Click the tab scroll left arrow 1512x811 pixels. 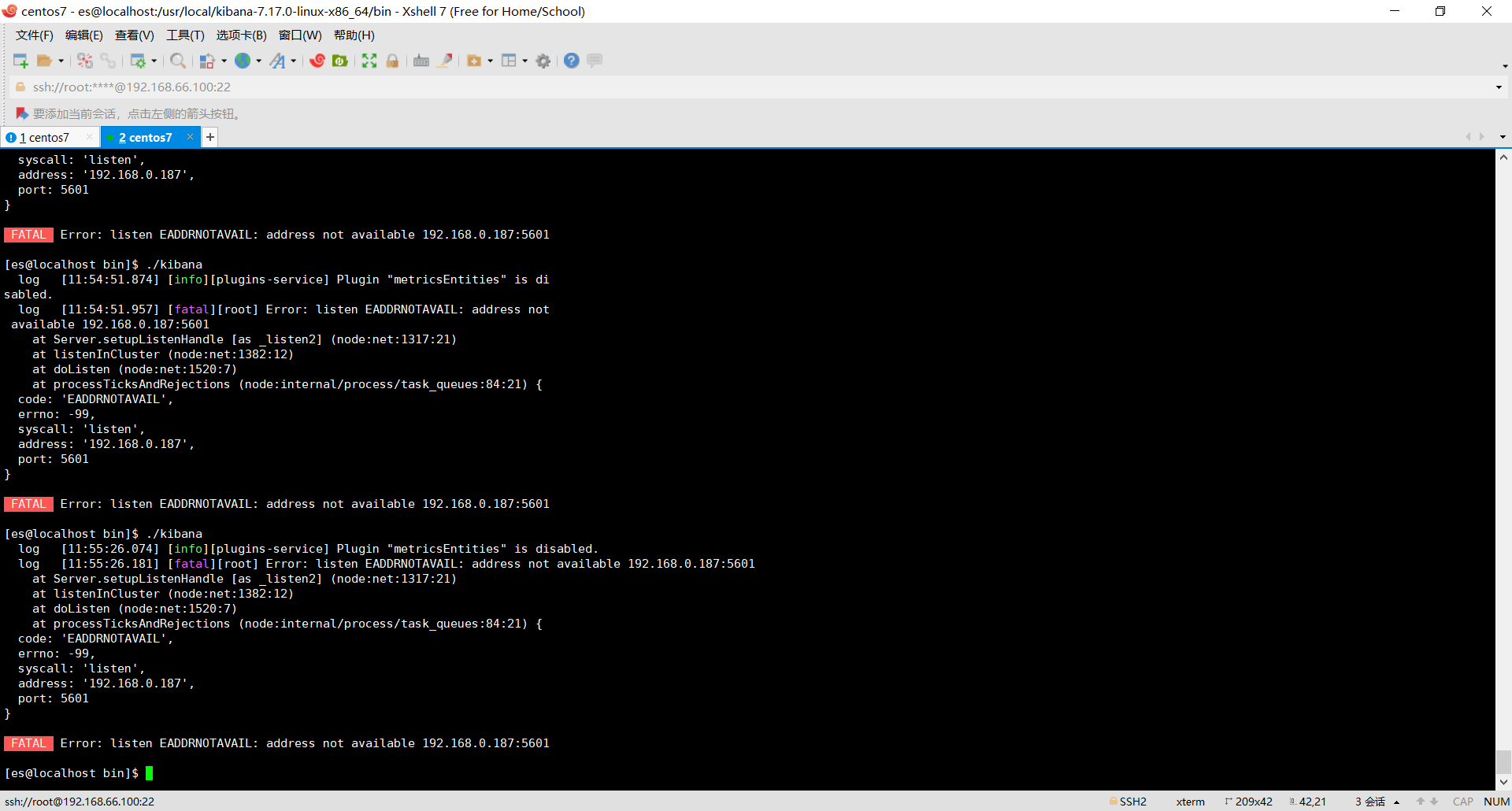[x=1468, y=137]
